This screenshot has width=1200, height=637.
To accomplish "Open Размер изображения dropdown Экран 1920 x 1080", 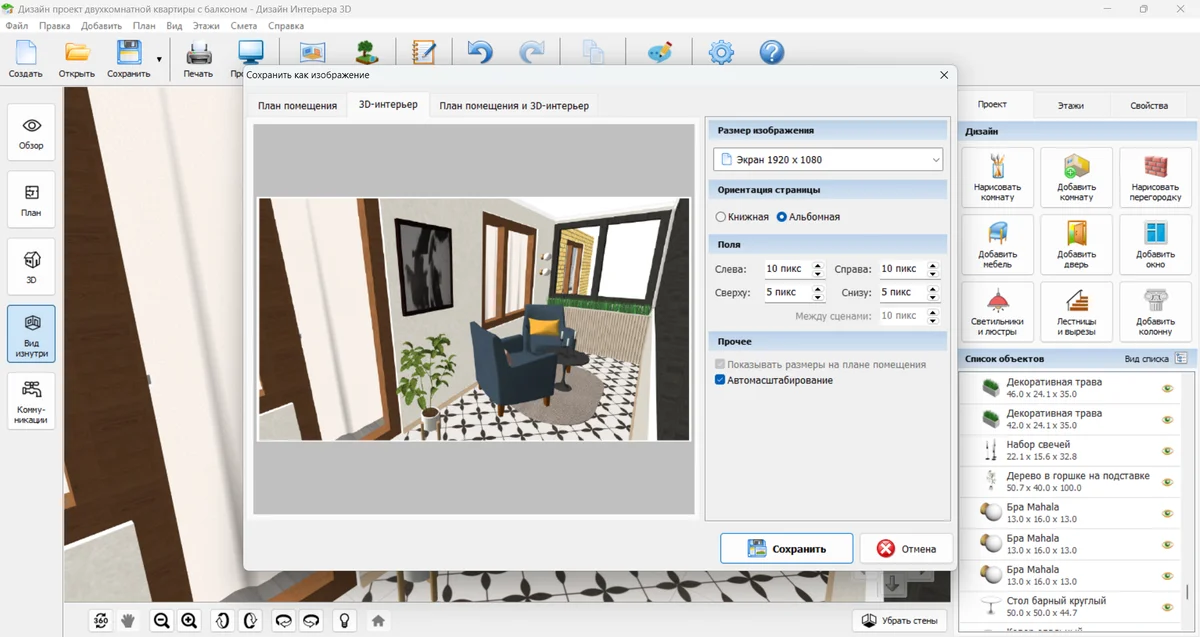I will pyautogui.click(x=828, y=160).
